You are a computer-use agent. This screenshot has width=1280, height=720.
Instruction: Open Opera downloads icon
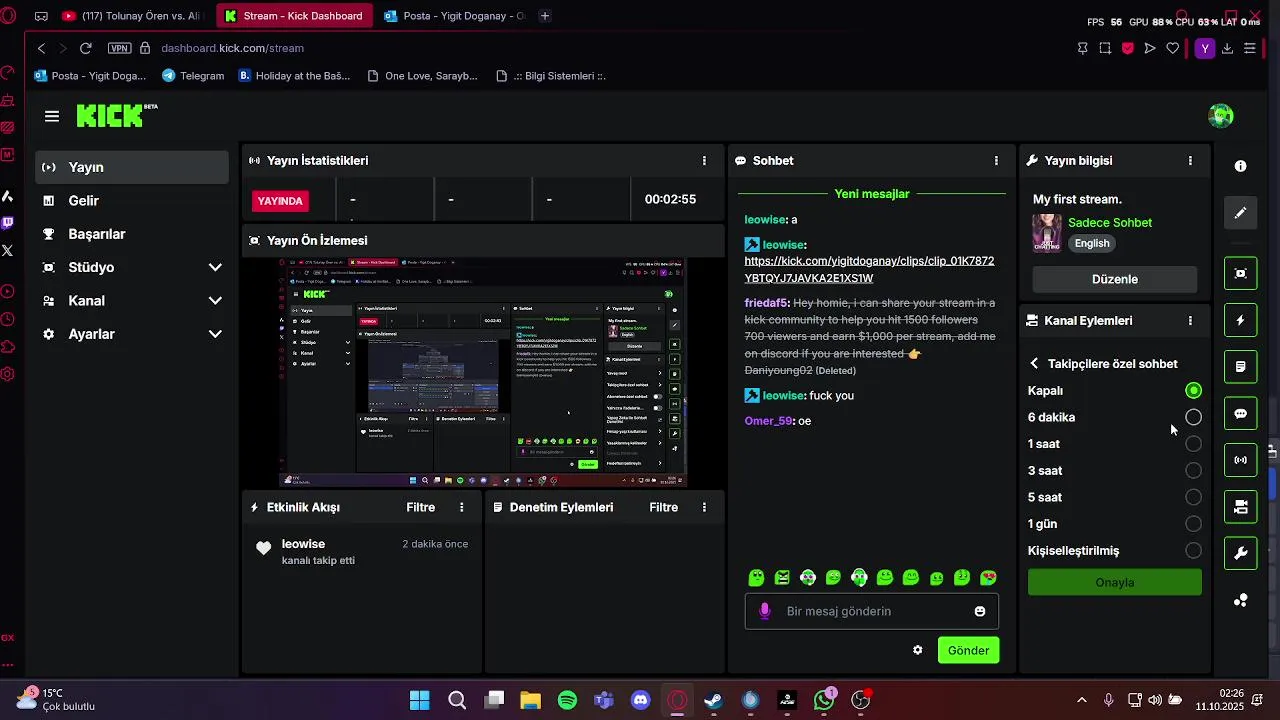pyautogui.click(x=1227, y=48)
